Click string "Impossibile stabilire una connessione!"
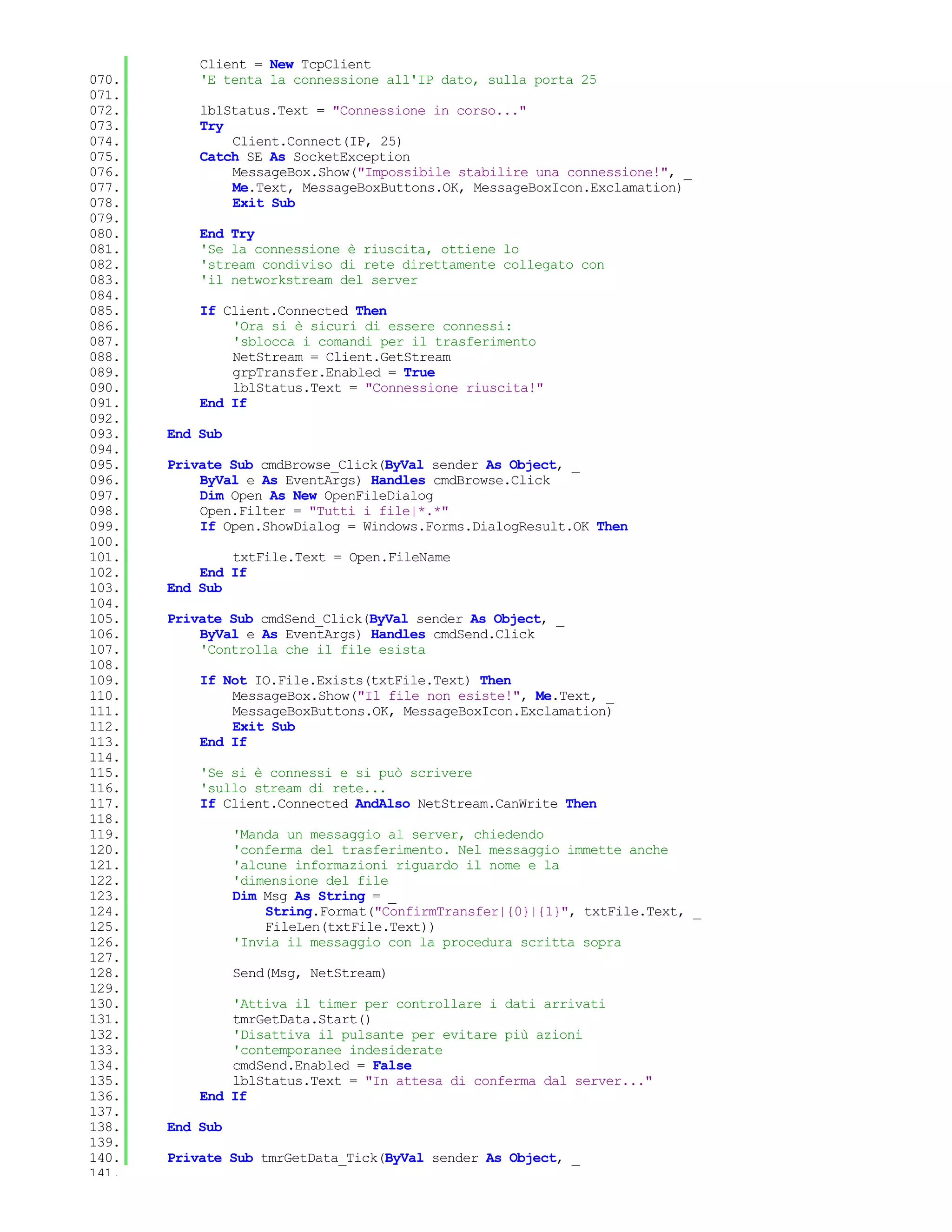Screen dimensions: 952x1232 tap(513, 172)
